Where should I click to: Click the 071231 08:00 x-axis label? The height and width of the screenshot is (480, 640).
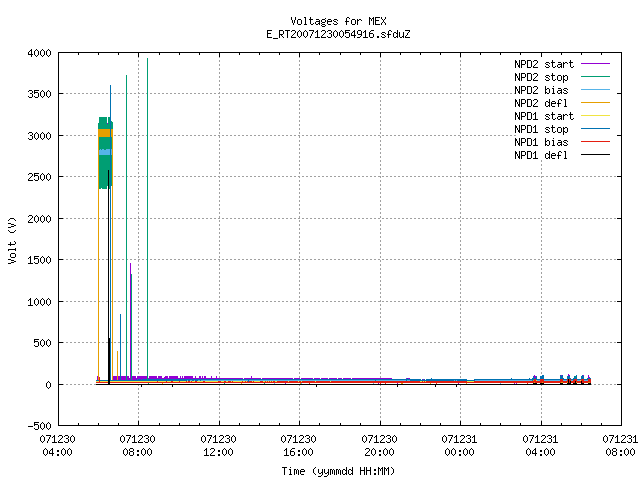click(620, 446)
